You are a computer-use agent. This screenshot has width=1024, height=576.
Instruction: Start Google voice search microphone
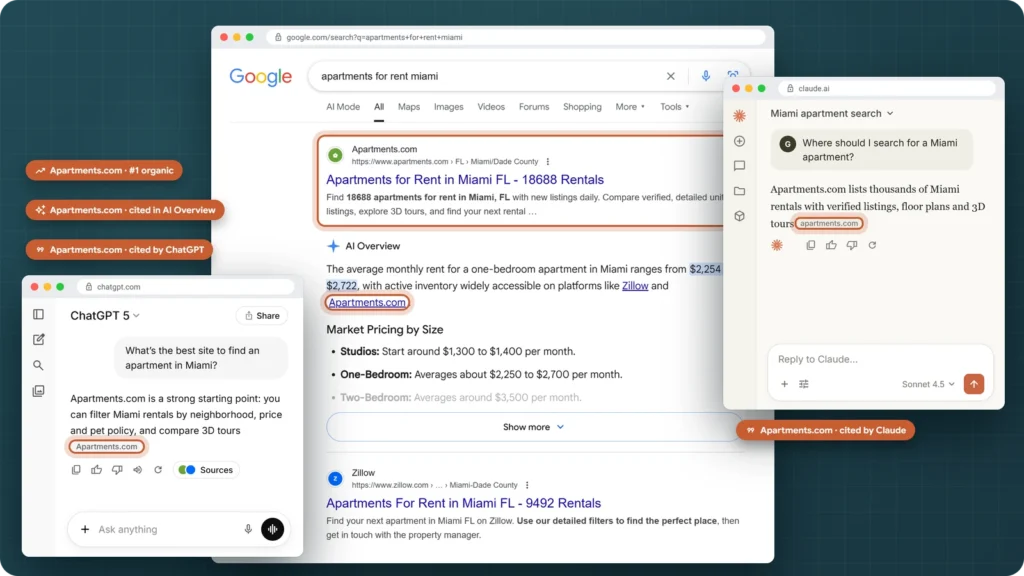pos(705,76)
